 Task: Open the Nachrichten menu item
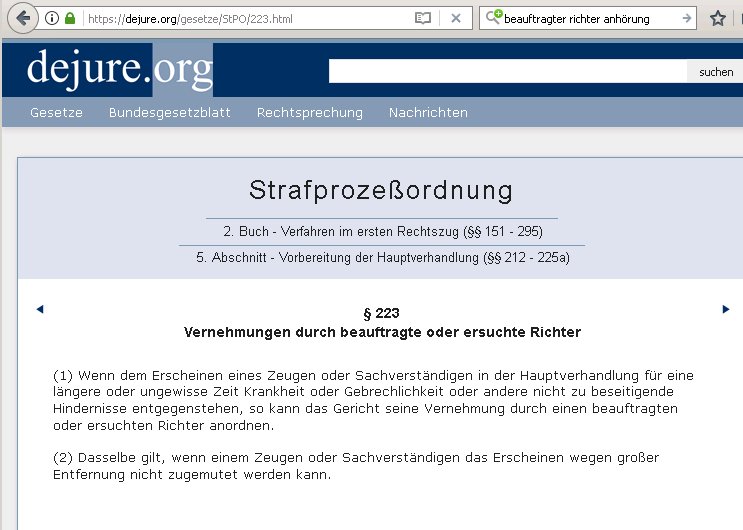coord(428,113)
